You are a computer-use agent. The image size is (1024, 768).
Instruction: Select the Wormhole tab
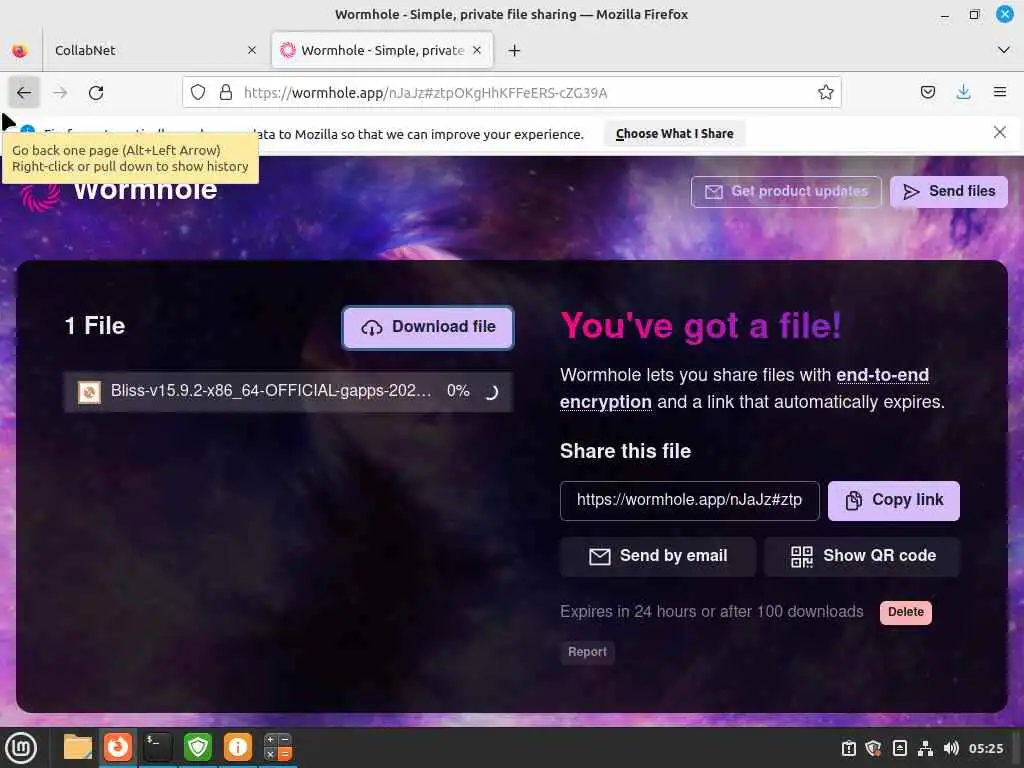382,50
